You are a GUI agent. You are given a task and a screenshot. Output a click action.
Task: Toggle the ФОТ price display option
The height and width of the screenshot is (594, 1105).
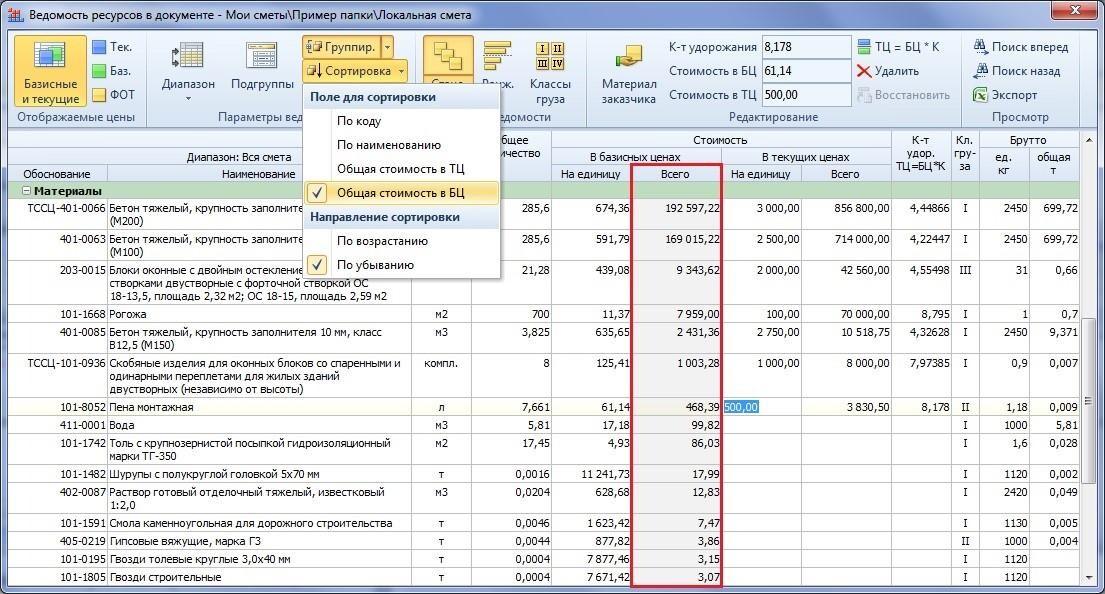pyautogui.click(x=101, y=95)
